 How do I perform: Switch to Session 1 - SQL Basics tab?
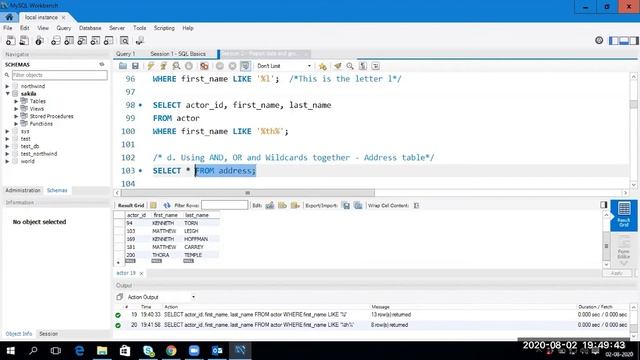pyautogui.click(x=178, y=54)
